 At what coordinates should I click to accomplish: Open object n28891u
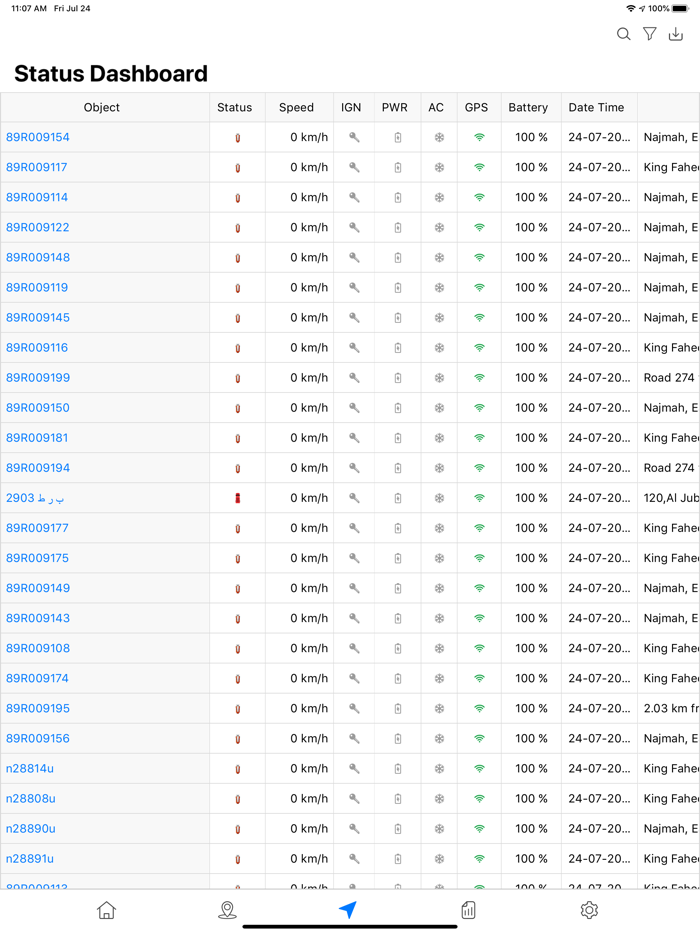coord(30,858)
